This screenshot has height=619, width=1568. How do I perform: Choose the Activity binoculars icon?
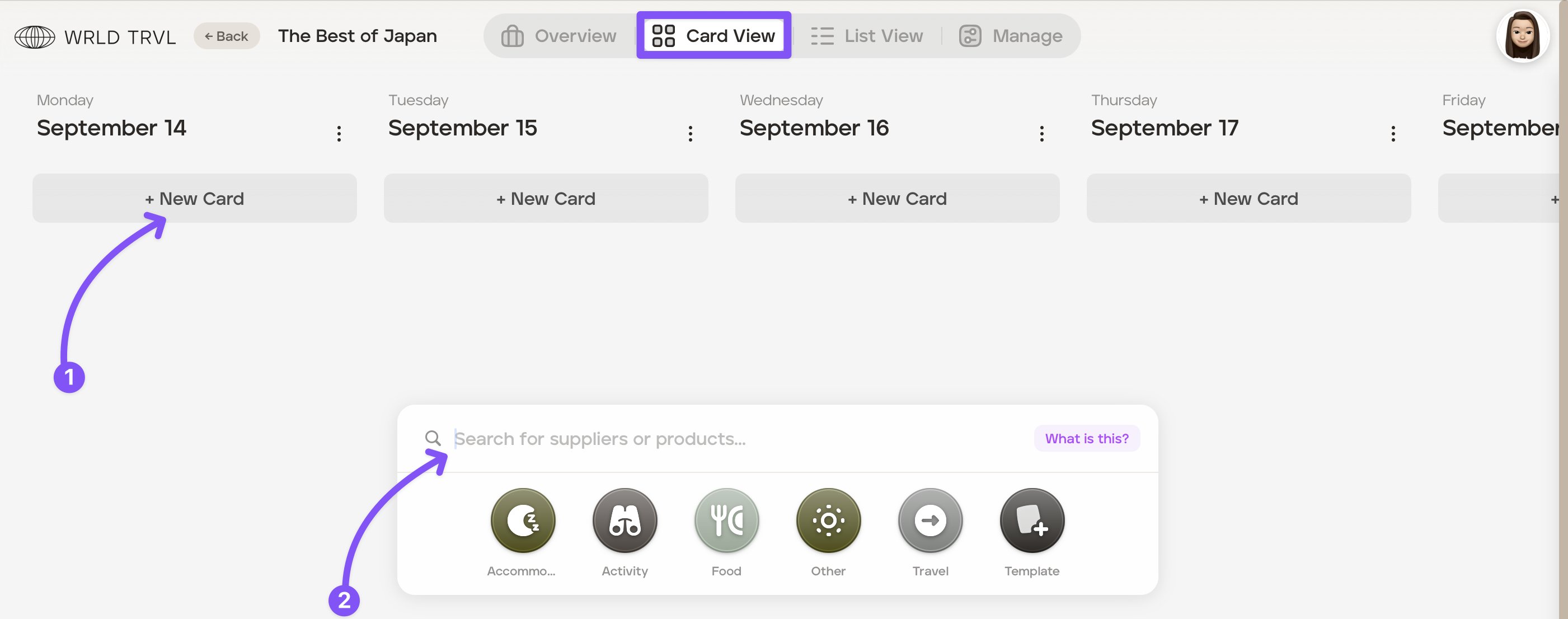pyautogui.click(x=625, y=520)
